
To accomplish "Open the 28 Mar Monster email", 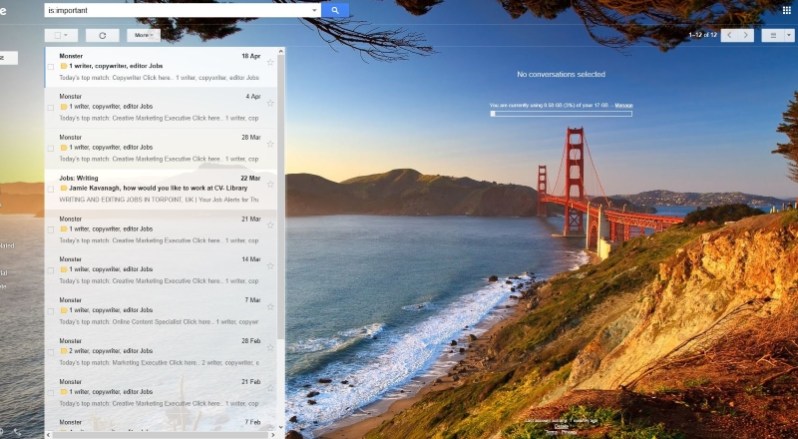I will coord(160,147).
